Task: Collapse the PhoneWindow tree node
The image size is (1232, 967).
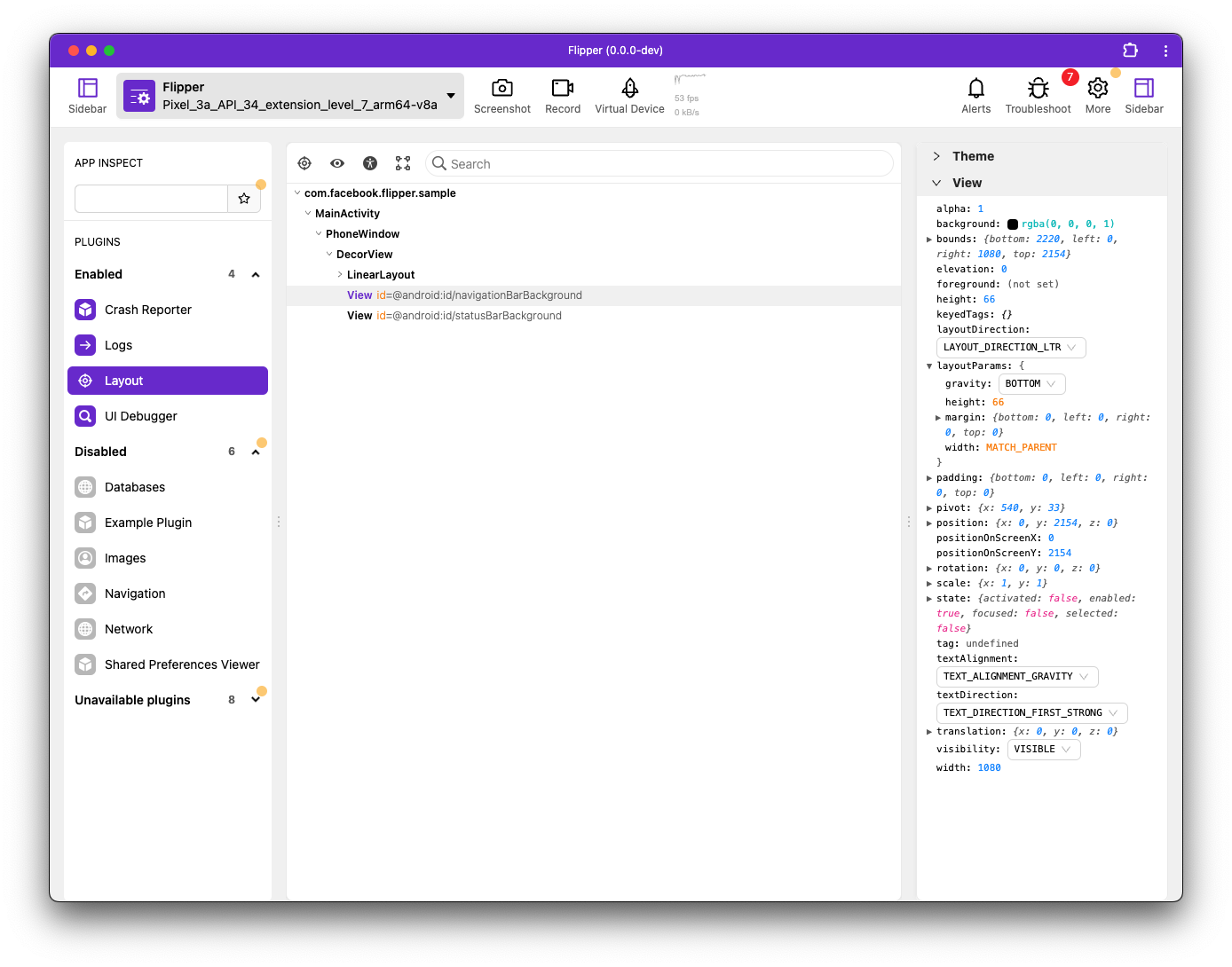Action: pos(319,233)
